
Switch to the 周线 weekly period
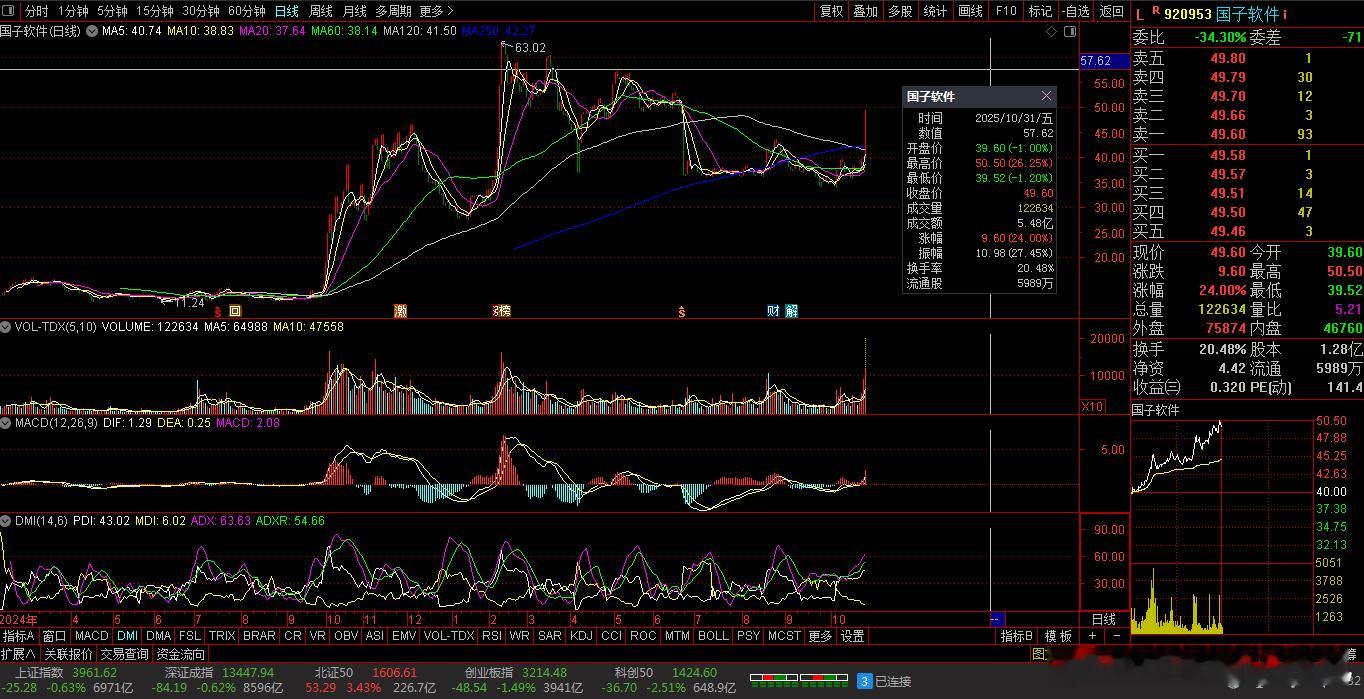(x=320, y=11)
